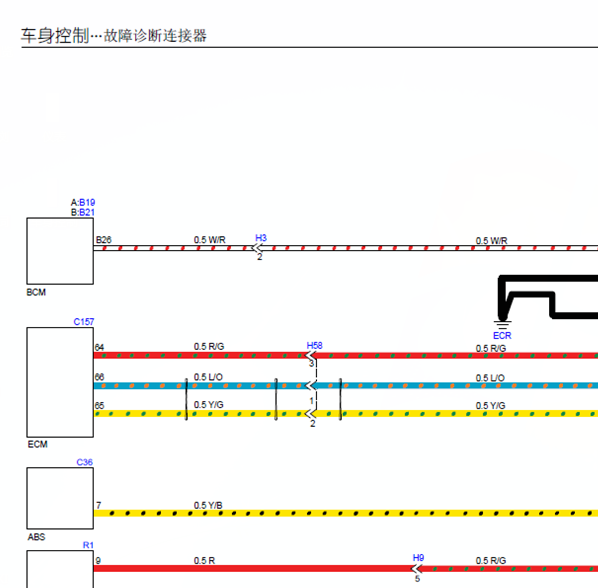This screenshot has width=598, height=588.
Task: Click the 0.5 R wire label
Action: point(204,561)
